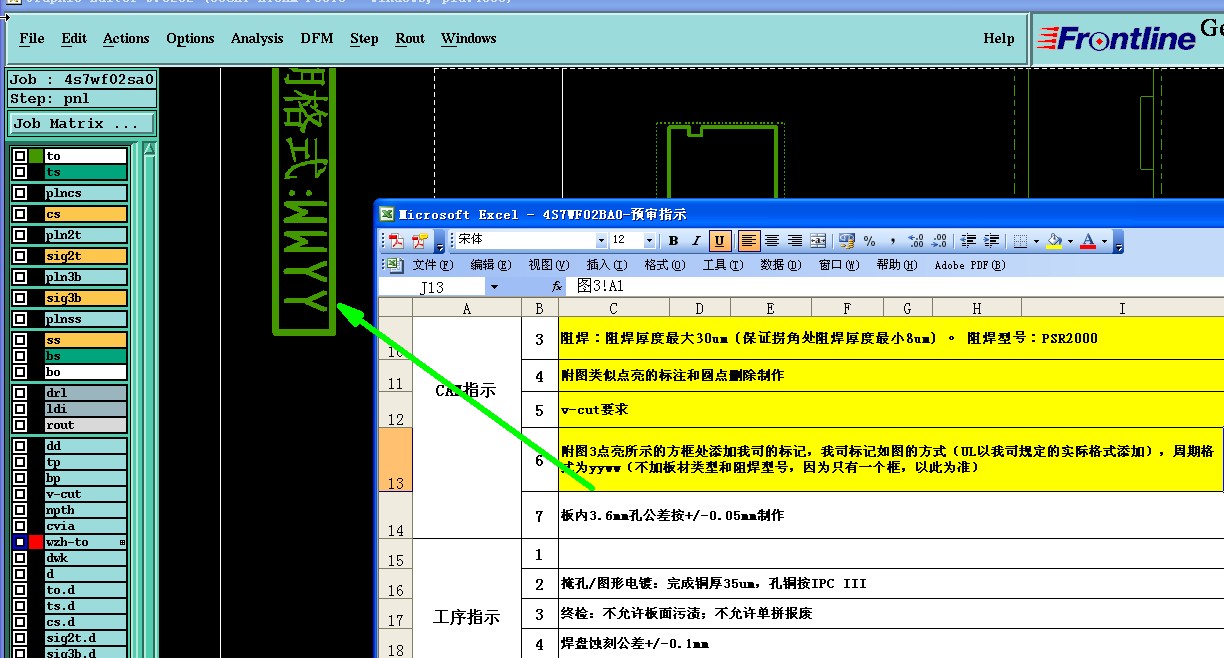Toggle checkbox for layer pln3b
Viewport: 1224px width, 658px height.
pyautogui.click(x=20, y=277)
